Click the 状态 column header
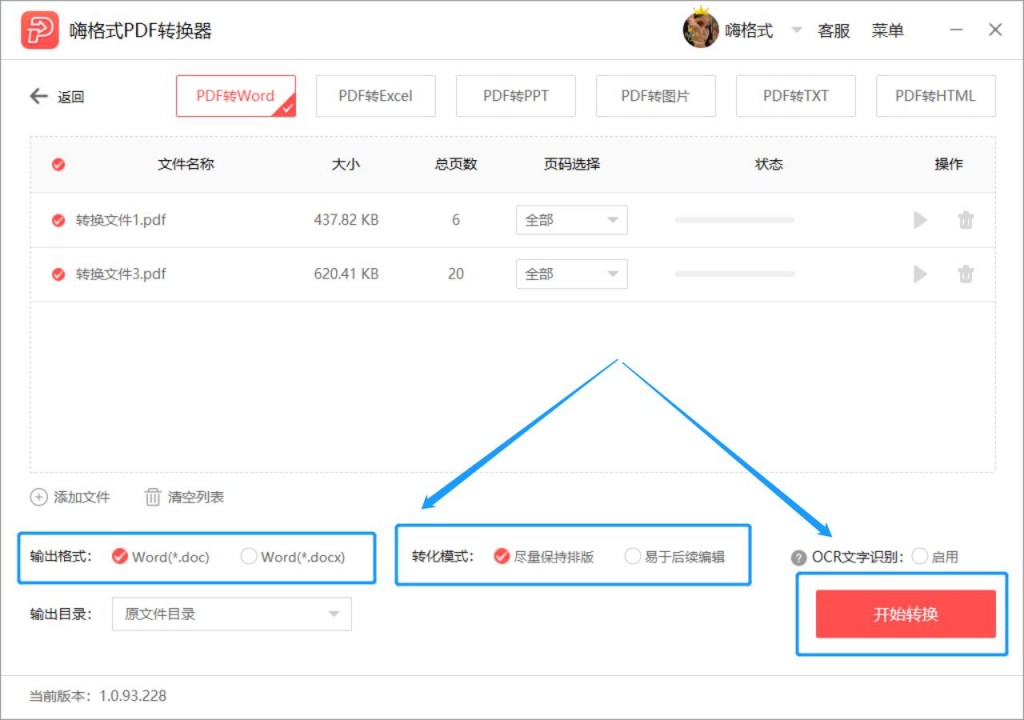Screen dimensions: 1024x720 769,164
